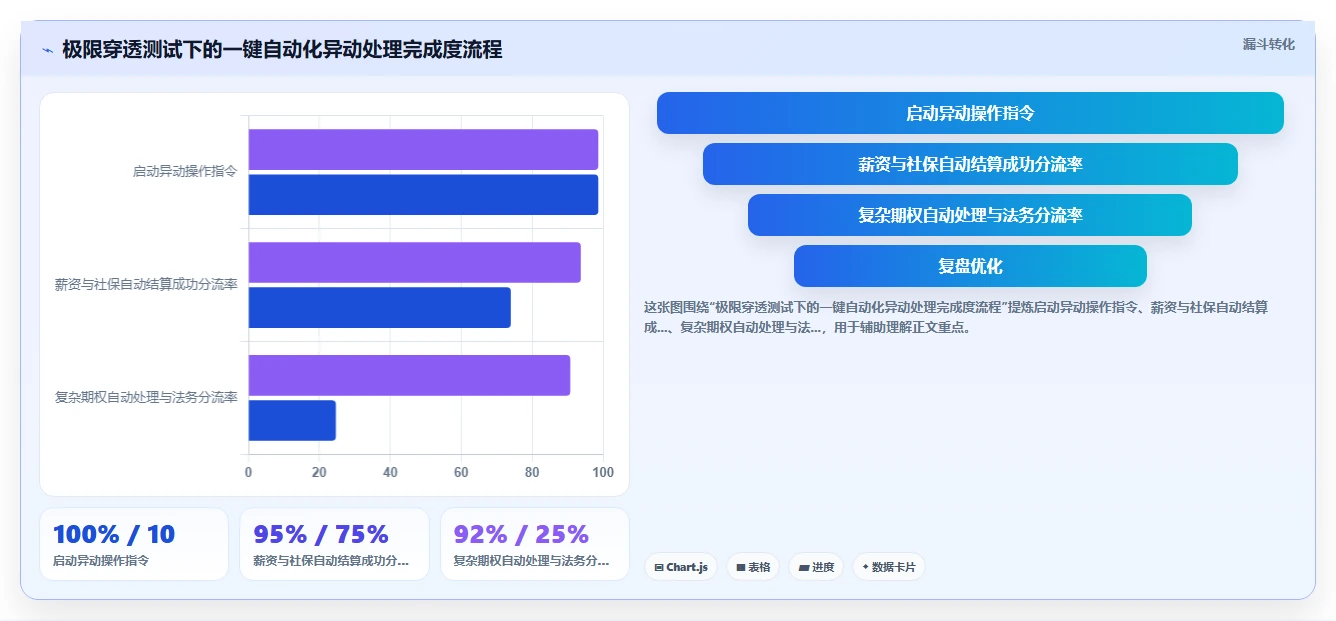Click the x-axis tick value 100
Viewport: 1336px width, 621px height.
pyautogui.click(x=603, y=473)
